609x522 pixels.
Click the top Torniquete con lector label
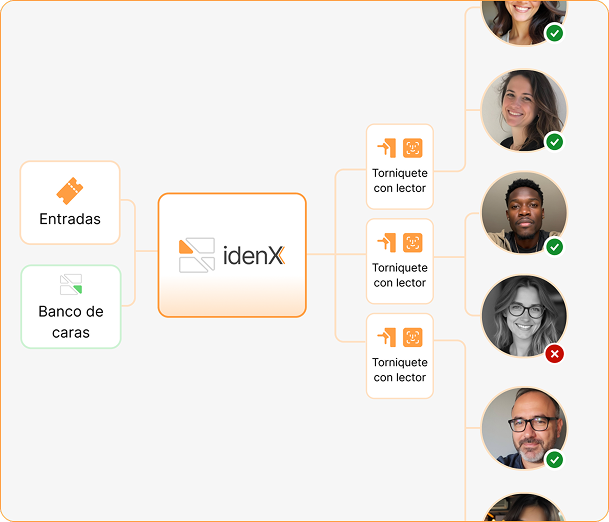click(400, 181)
